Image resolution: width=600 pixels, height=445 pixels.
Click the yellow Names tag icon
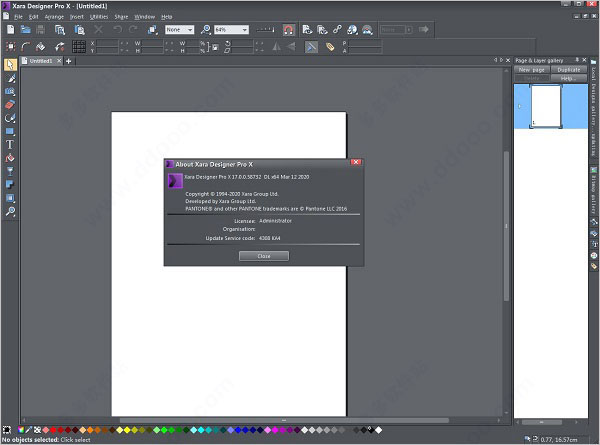[330, 47]
